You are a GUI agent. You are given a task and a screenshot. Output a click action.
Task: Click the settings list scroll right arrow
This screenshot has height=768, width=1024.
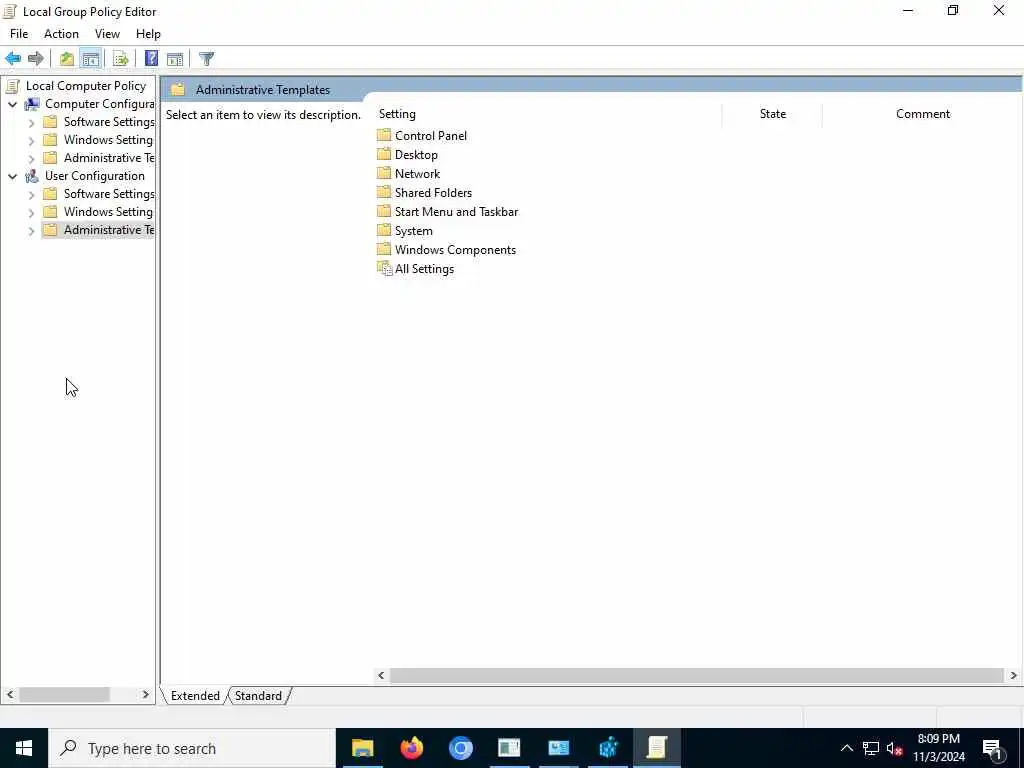coord(1013,675)
